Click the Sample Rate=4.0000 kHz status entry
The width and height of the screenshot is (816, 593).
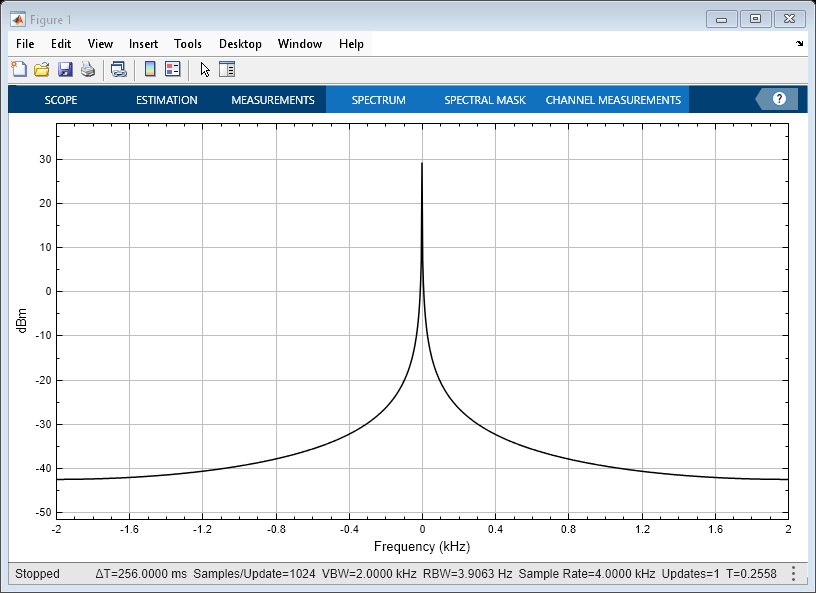pyautogui.click(x=586, y=574)
